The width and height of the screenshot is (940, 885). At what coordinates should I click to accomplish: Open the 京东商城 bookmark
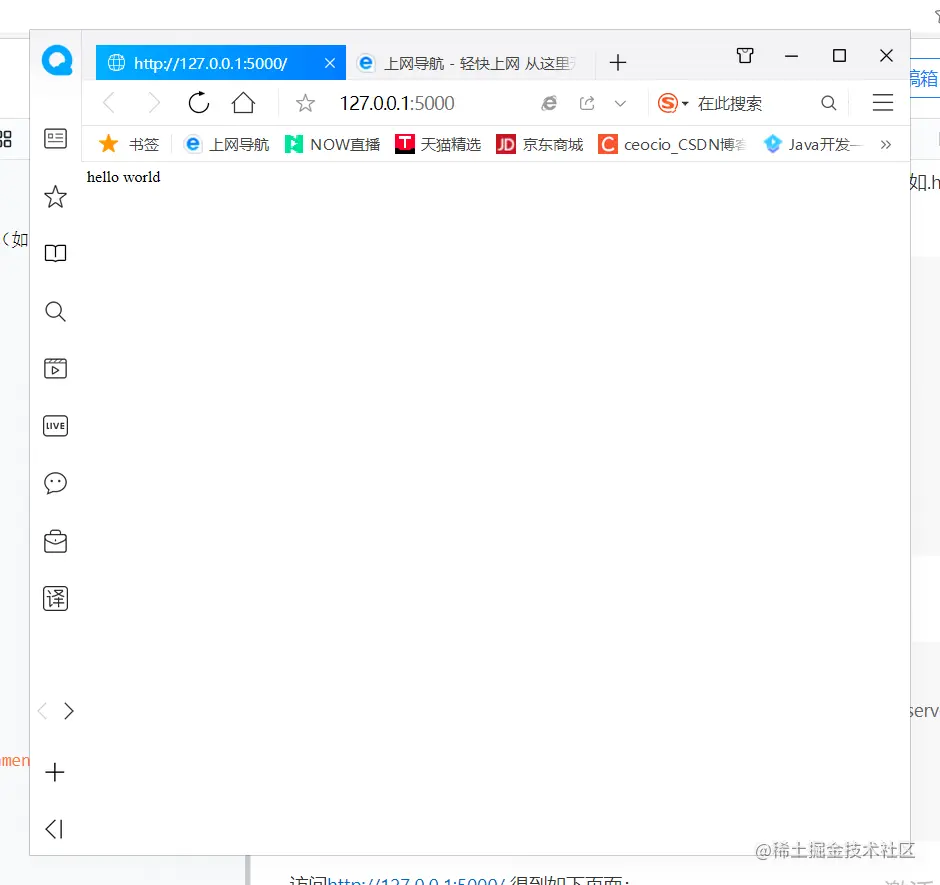pos(540,144)
